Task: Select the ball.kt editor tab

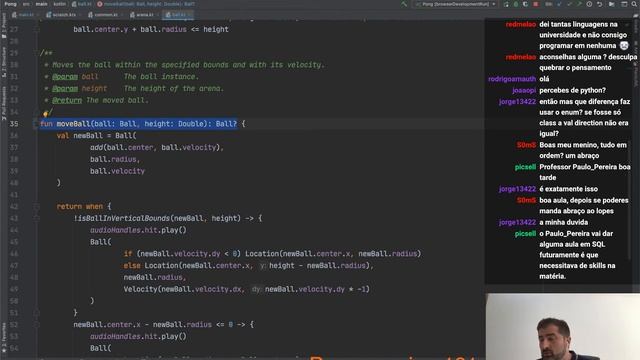Action: click(177, 15)
